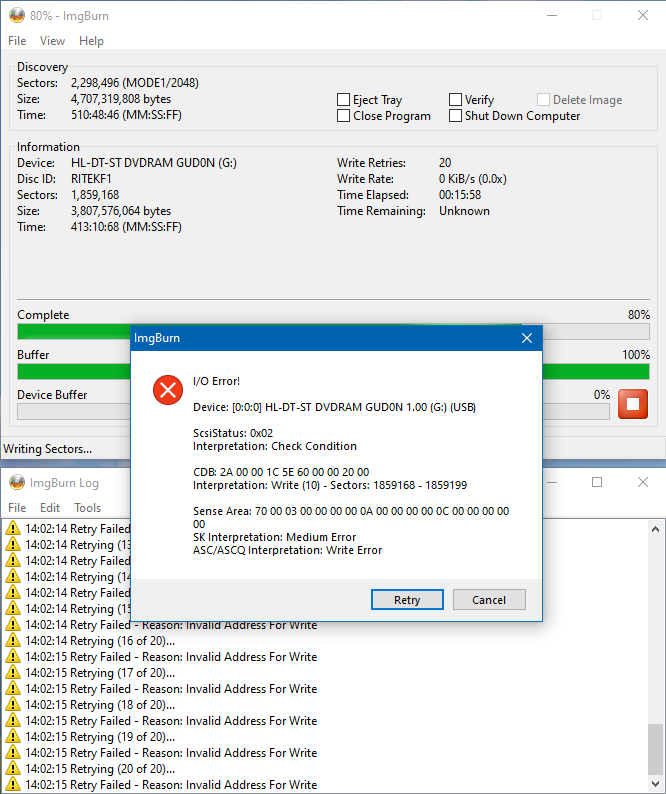Tick the Delete Image checkbox

(543, 100)
